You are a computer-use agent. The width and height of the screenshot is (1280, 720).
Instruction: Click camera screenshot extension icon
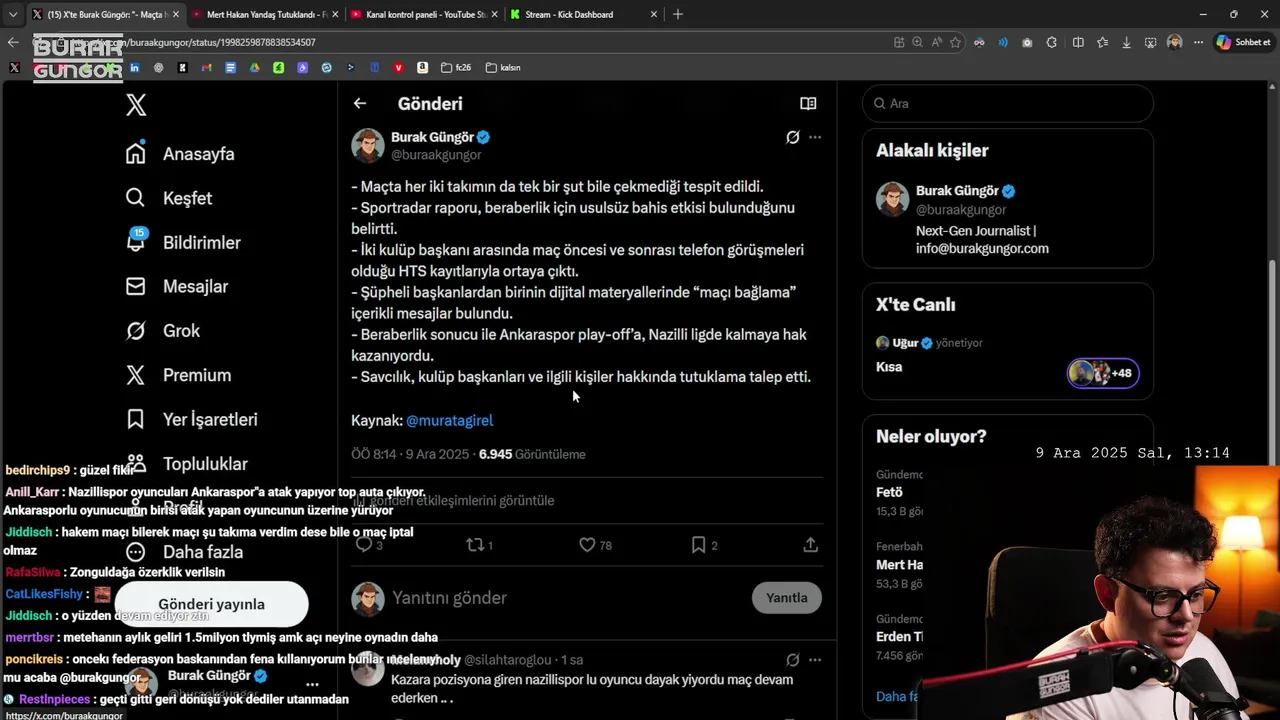pyautogui.click(x=1027, y=42)
